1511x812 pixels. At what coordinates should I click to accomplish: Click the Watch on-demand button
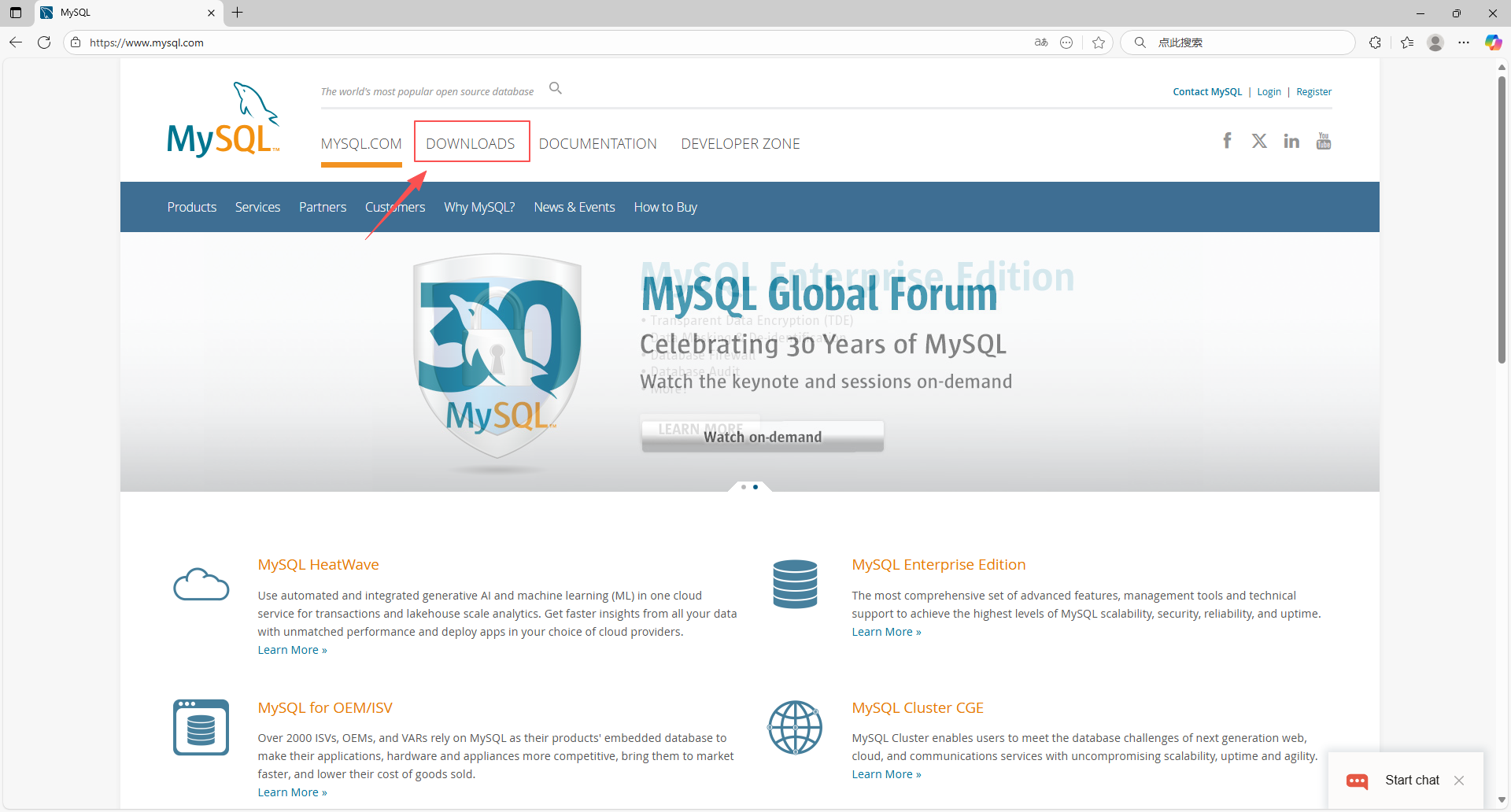[763, 437]
